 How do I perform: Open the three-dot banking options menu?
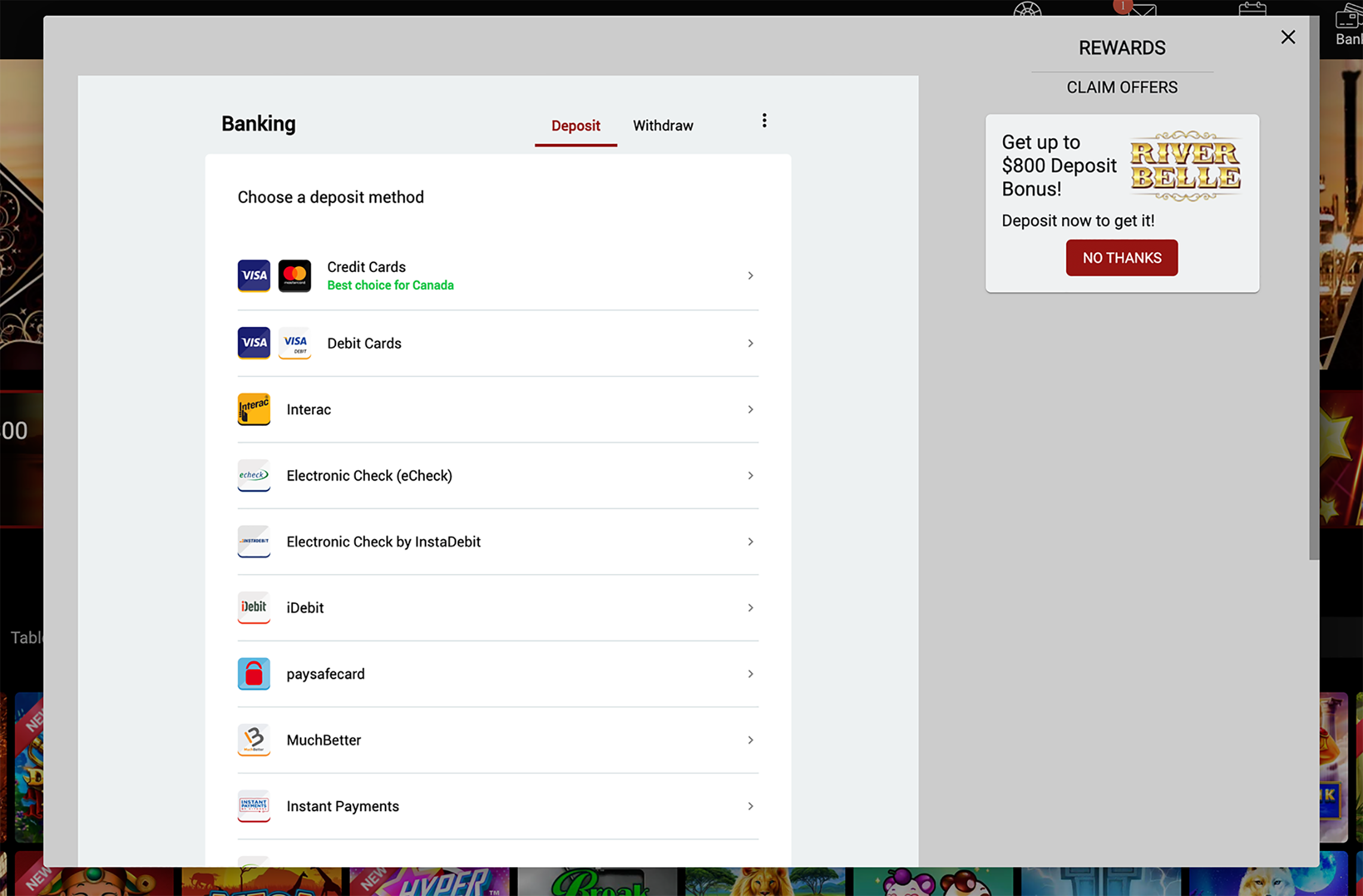[764, 121]
